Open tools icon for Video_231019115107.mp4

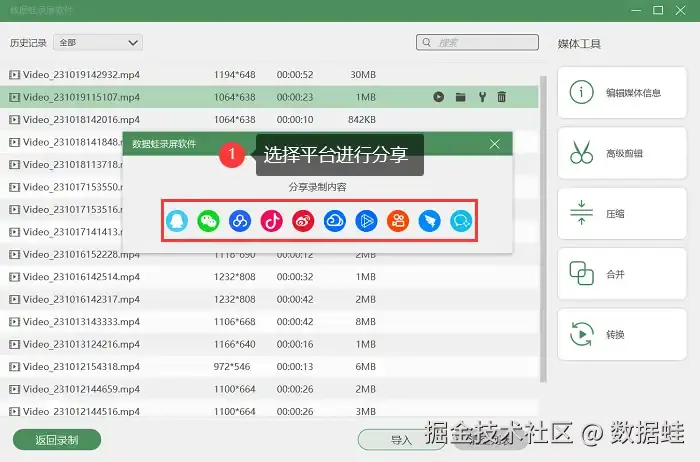482,97
